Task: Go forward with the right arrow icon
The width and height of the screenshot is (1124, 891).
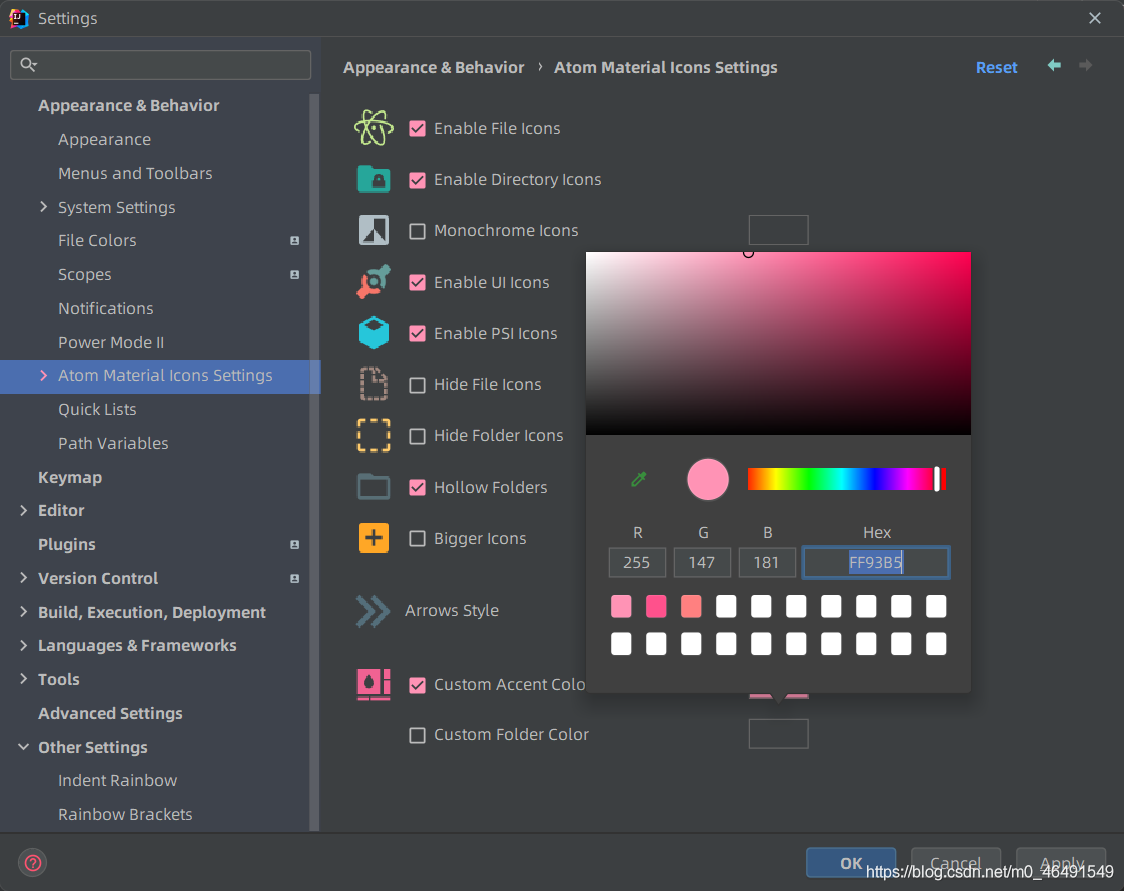Action: coord(1085,66)
